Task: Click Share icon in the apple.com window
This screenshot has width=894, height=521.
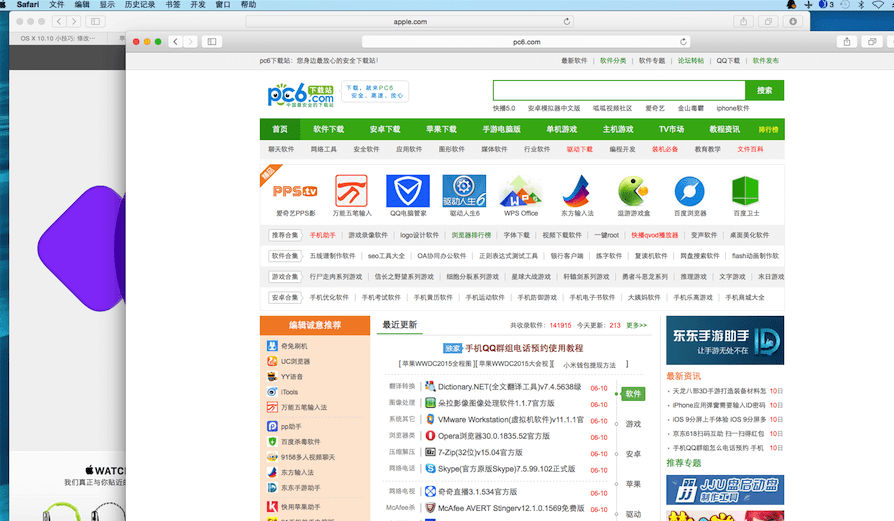Action: point(743,22)
